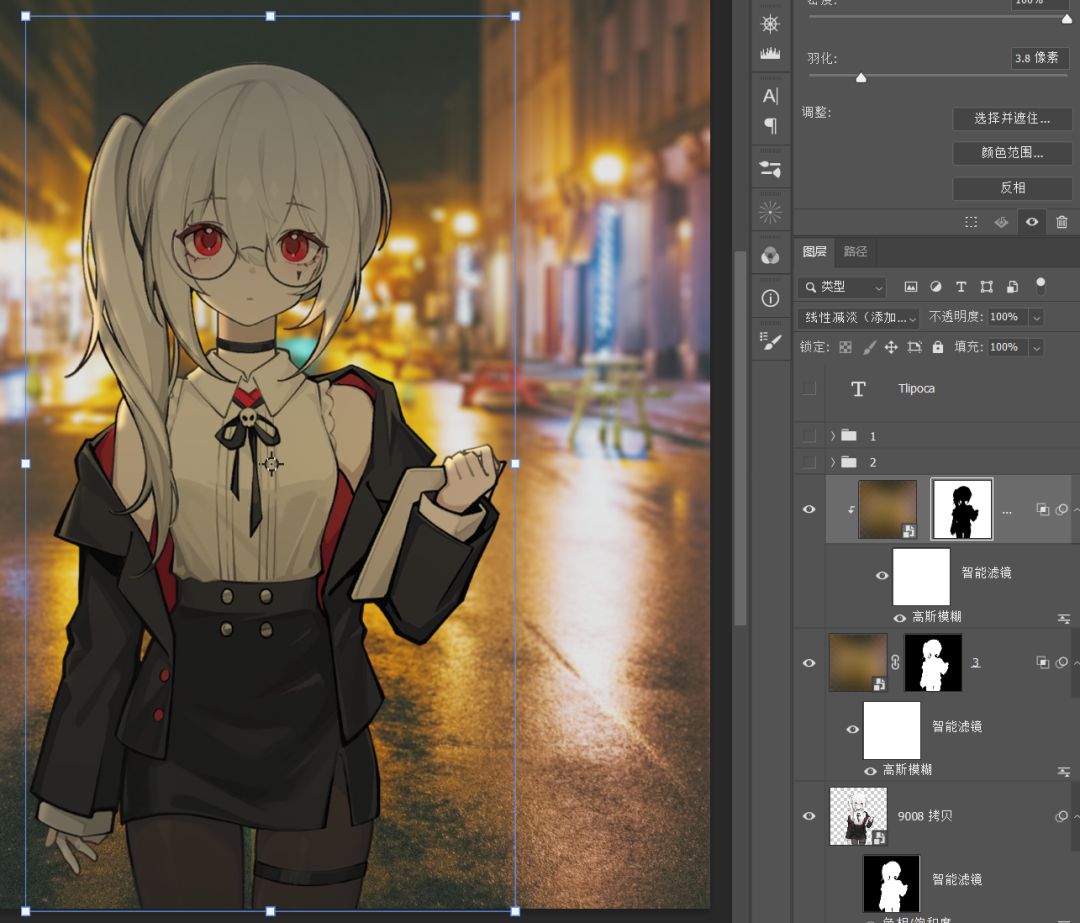Viewport: 1080px width, 923px height.
Task: Open the Character panel icon
Action: pyautogui.click(x=770, y=96)
